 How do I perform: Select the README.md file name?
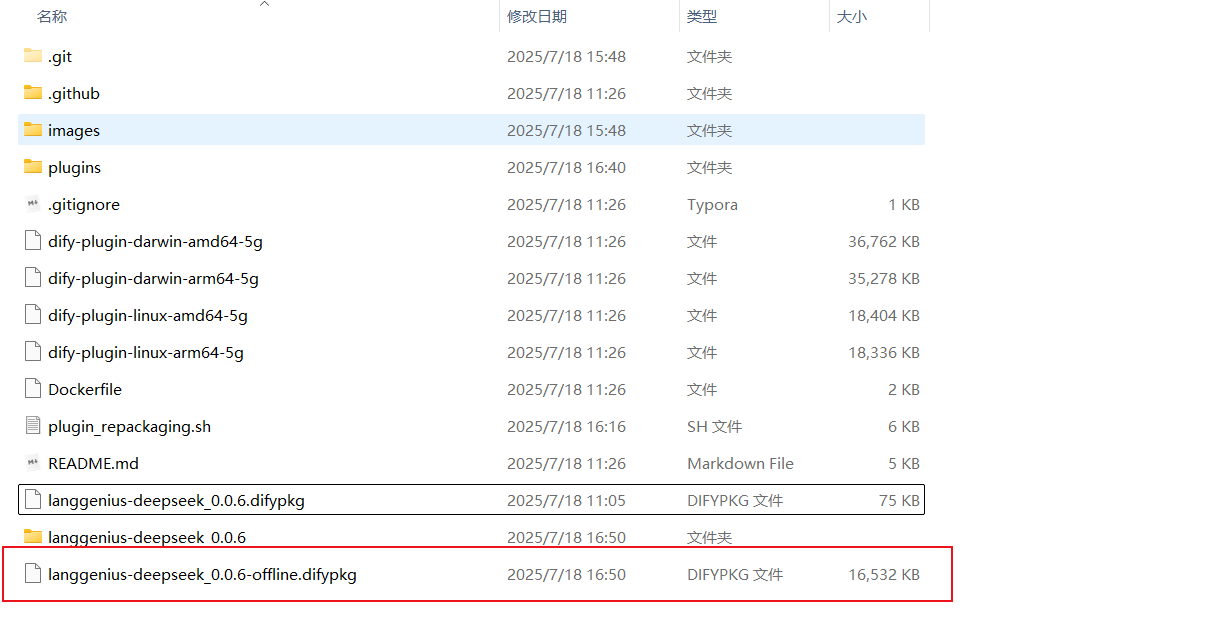point(93,463)
